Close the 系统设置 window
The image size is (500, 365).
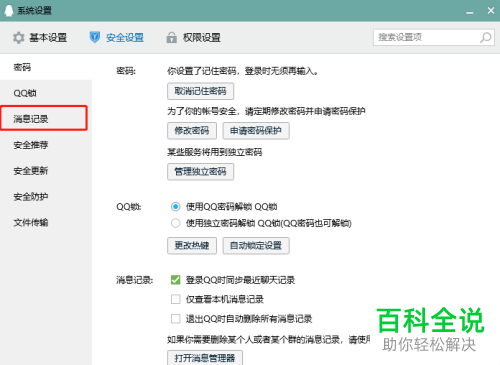[x=491, y=10]
